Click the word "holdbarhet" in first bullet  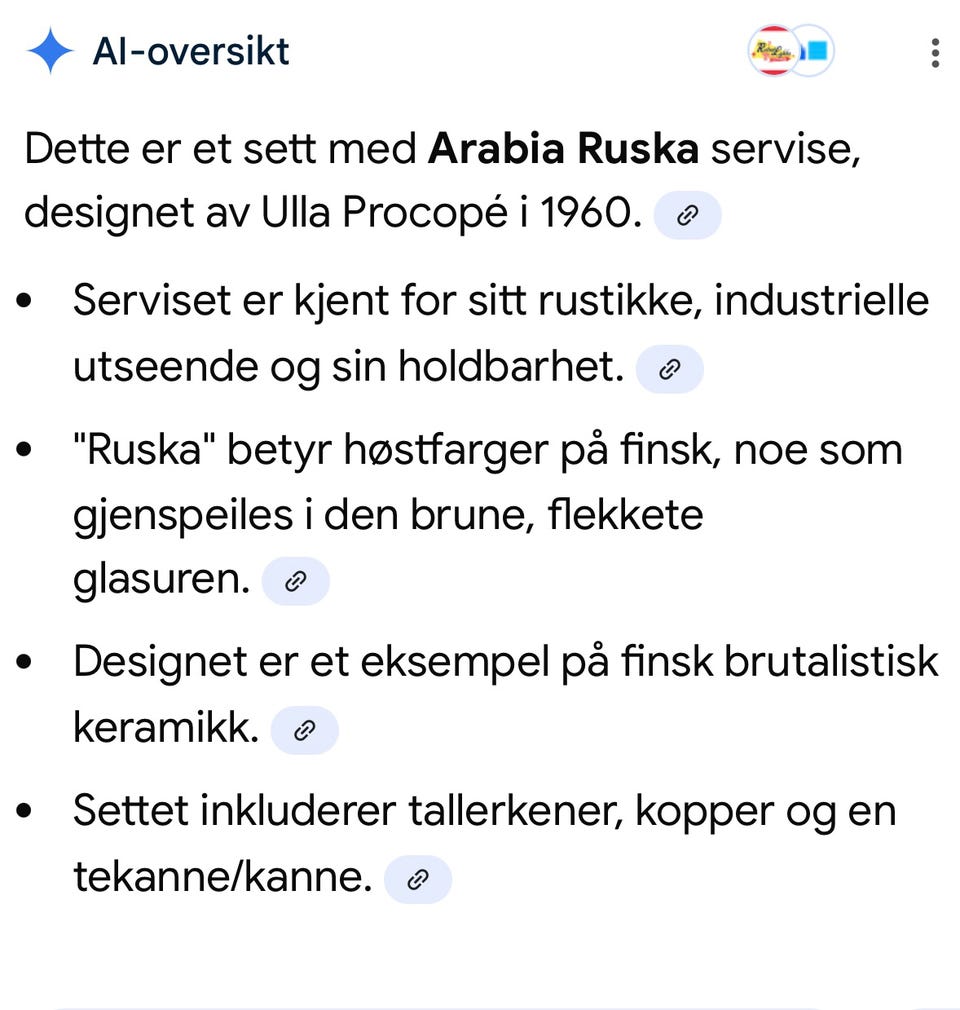tap(511, 366)
